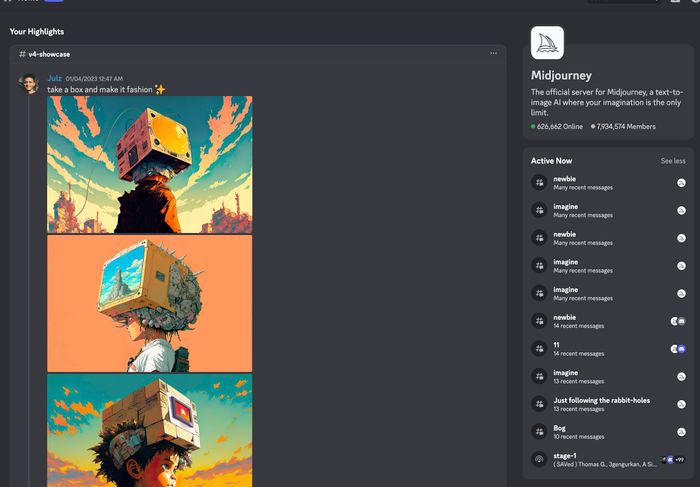The width and height of the screenshot is (700, 487).
Task: Click the 'Your Highlights' heading
Action: click(37, 31)
